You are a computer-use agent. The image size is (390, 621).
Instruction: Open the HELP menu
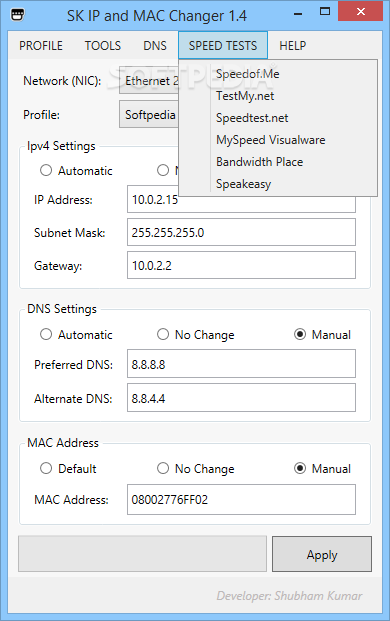293,46
